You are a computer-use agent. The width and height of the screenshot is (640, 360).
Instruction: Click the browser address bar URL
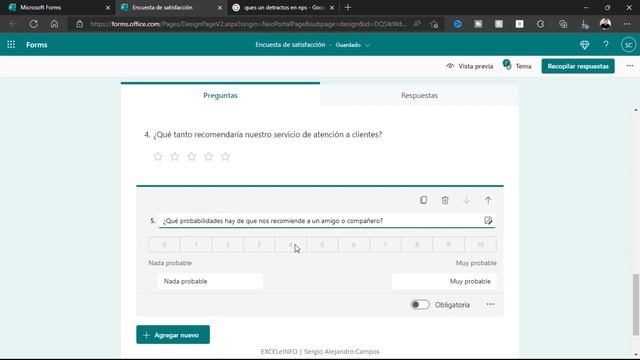pos(248,24)
